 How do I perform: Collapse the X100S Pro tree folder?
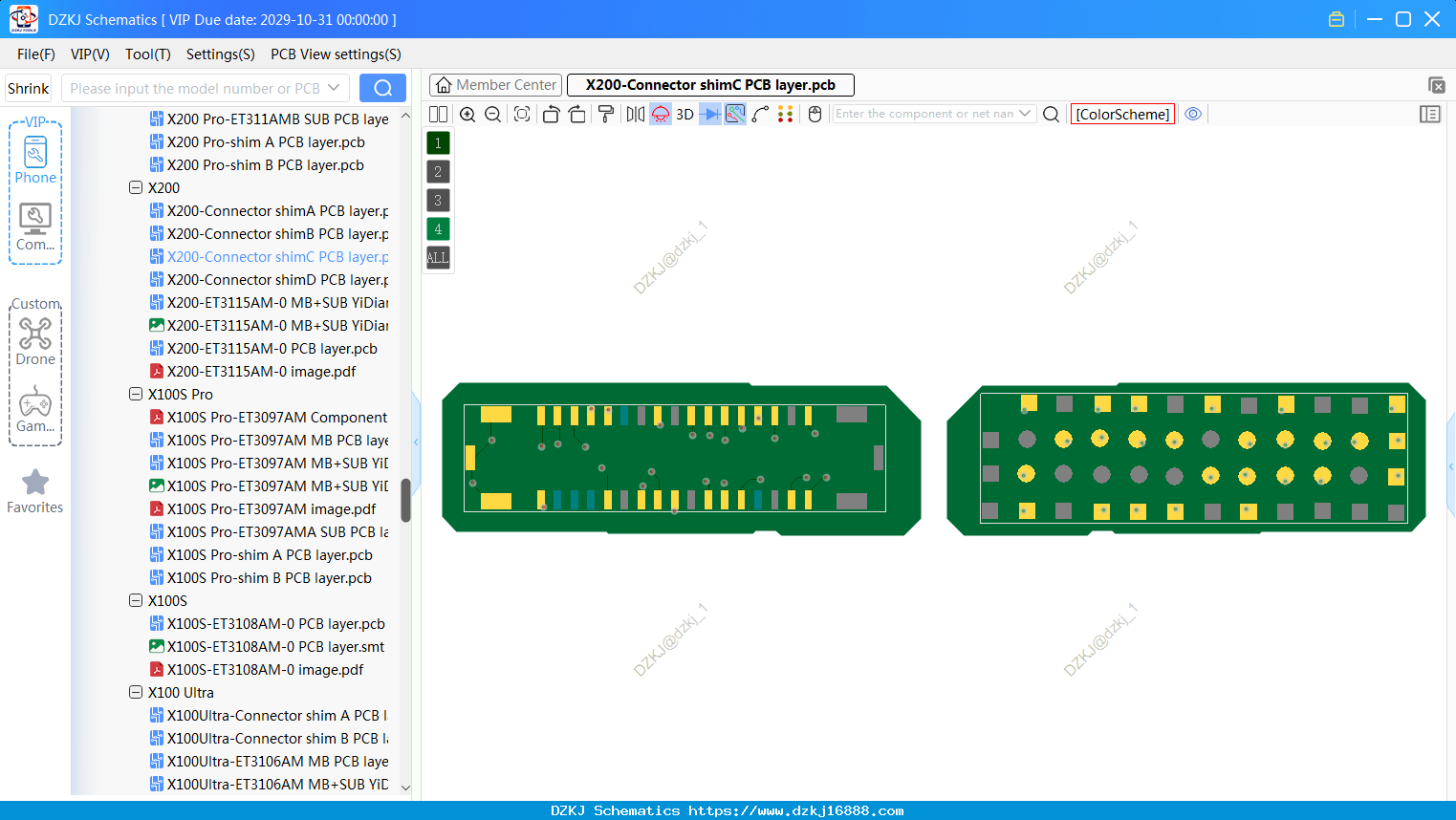coord(136,395)
